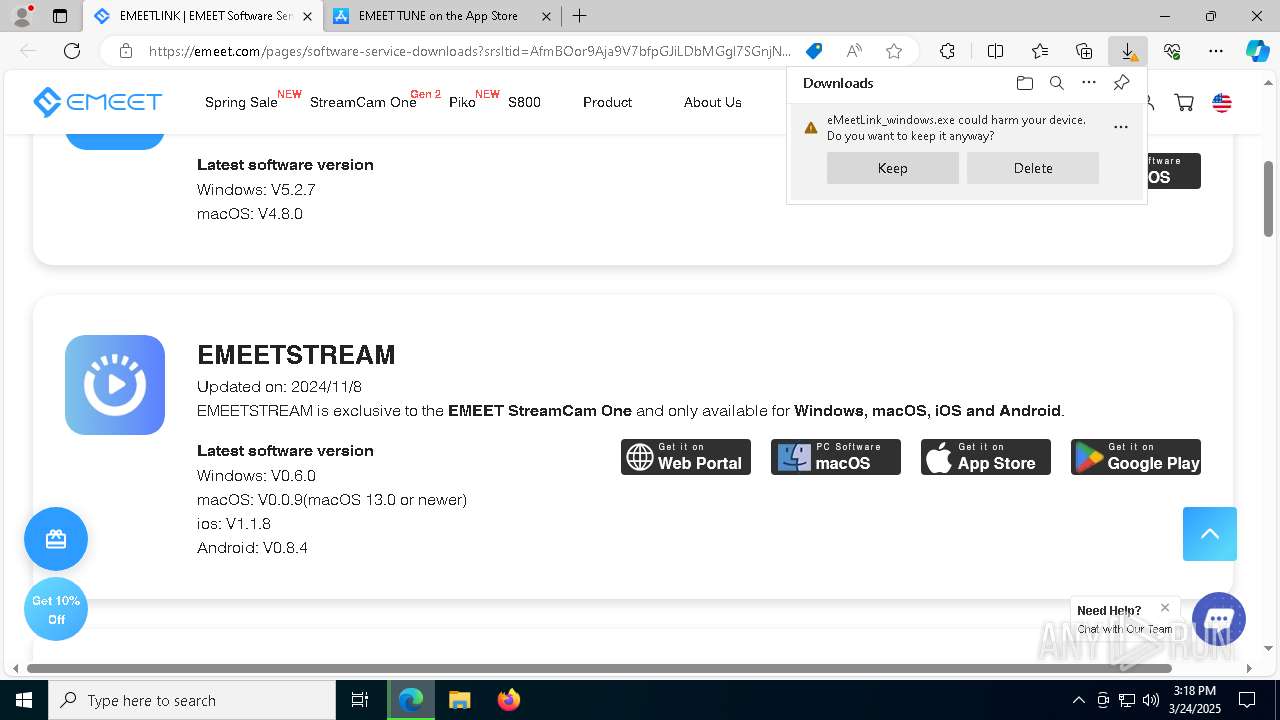This screenshot has height=720, width=1280.
Task: Open Extensions puzzle icon
Action: (947, 51)
